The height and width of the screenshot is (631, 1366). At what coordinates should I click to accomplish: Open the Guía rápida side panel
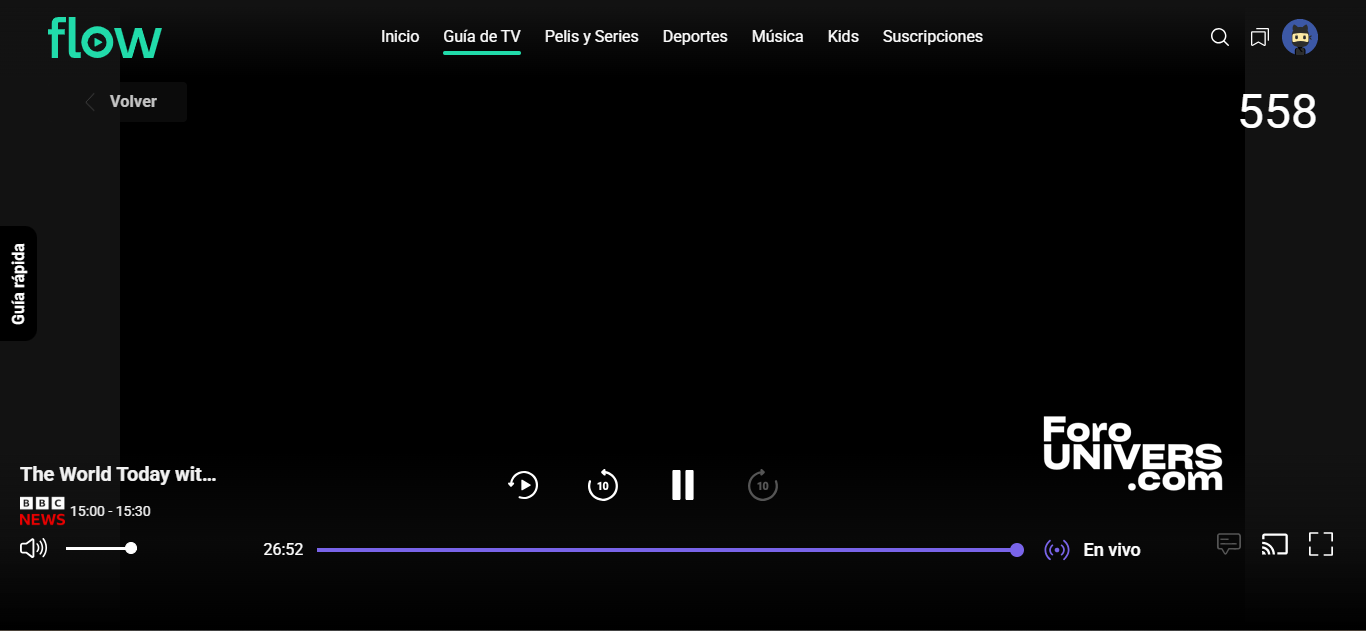tap(17, 283)
